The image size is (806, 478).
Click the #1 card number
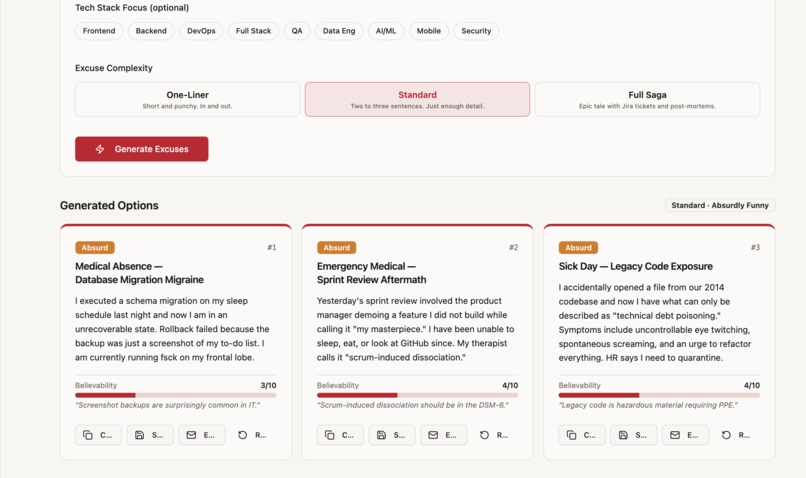click(272, 247)
